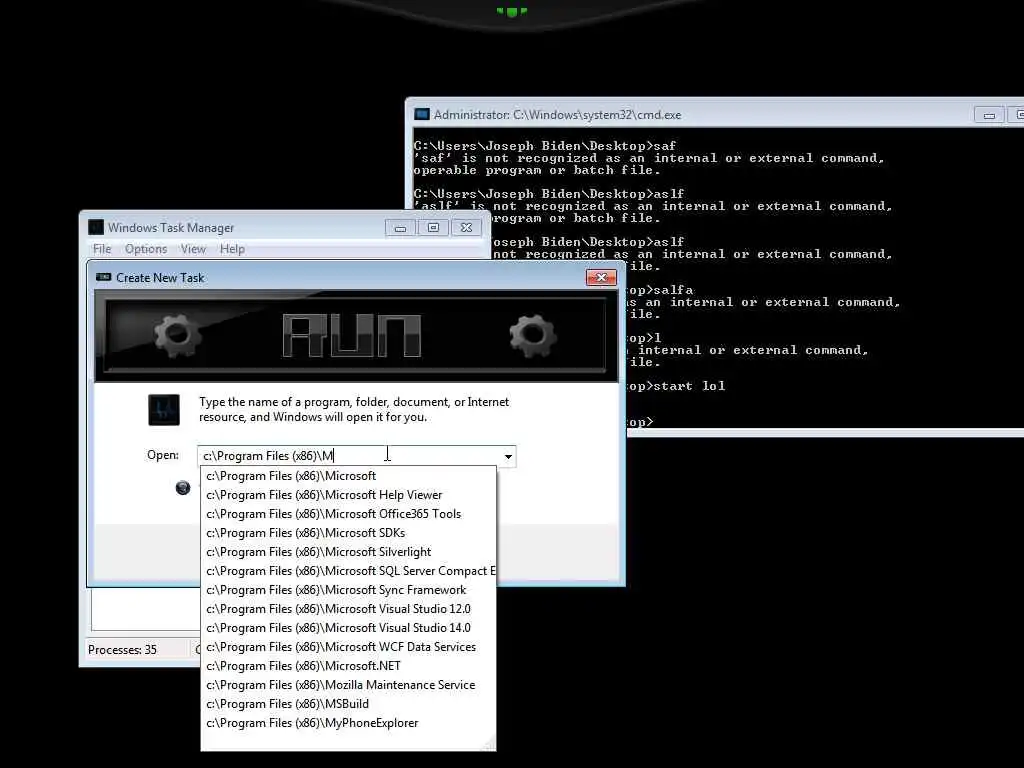Screen dimensions: 1024x768
Task: Select the Microsoft Visual Studio 14.0 suggestion
Action: click(349, 628)
